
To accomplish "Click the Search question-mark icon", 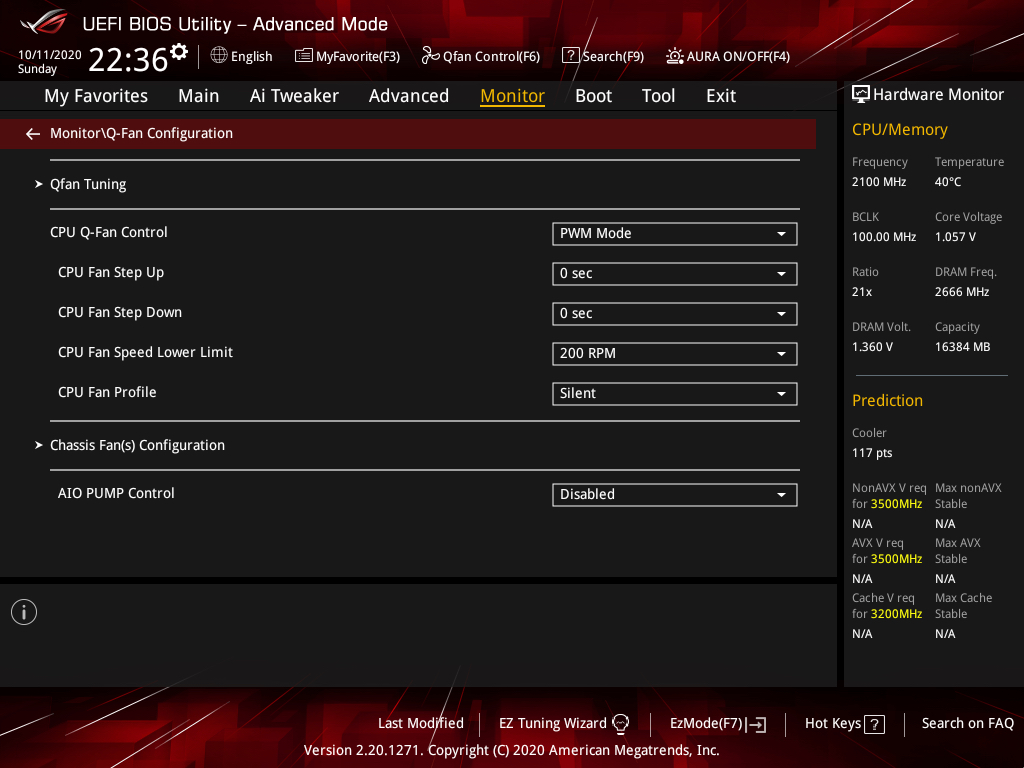I will (x=570, y=56).
